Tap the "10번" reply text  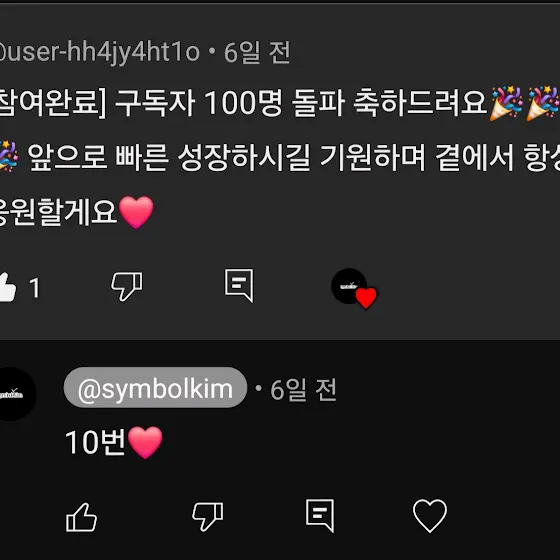(x=95, y=442)
